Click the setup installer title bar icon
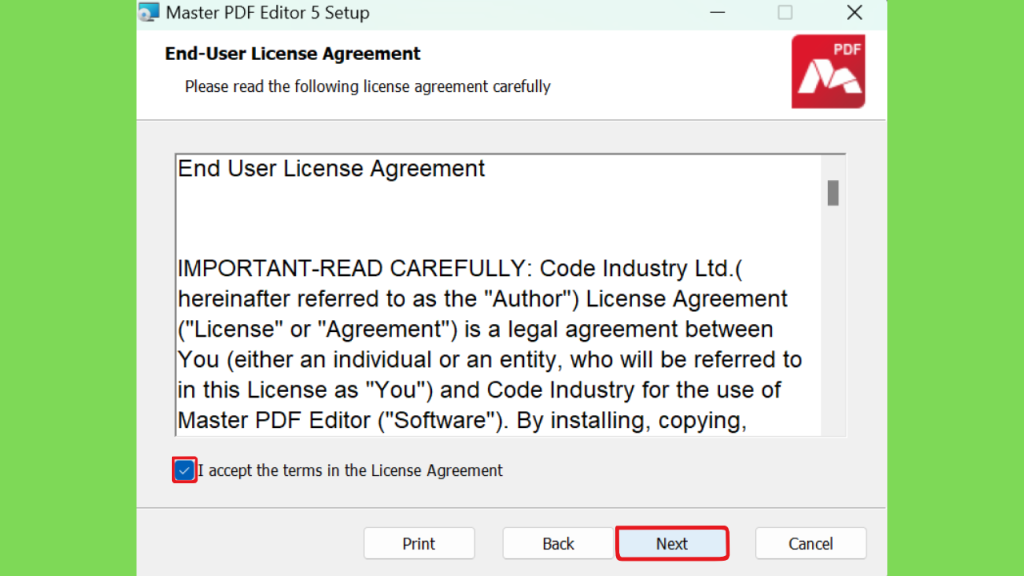1024x576 pixels. click(149, 12)
